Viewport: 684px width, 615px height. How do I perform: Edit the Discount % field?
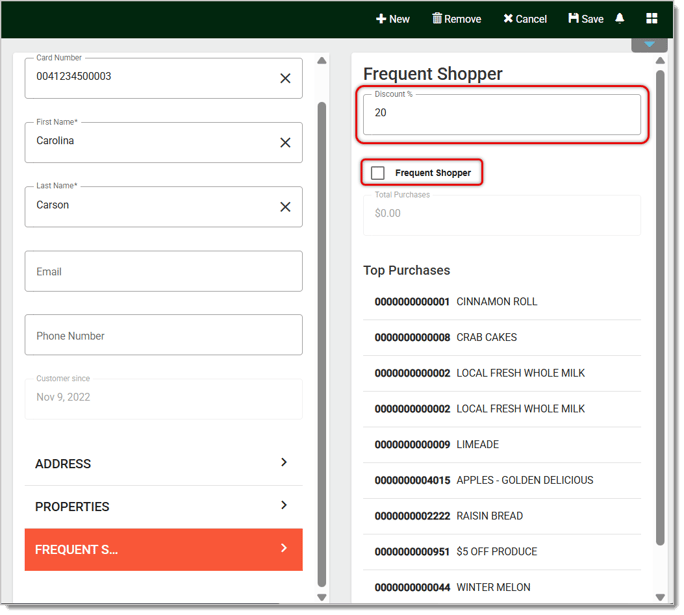coord(502,114)
